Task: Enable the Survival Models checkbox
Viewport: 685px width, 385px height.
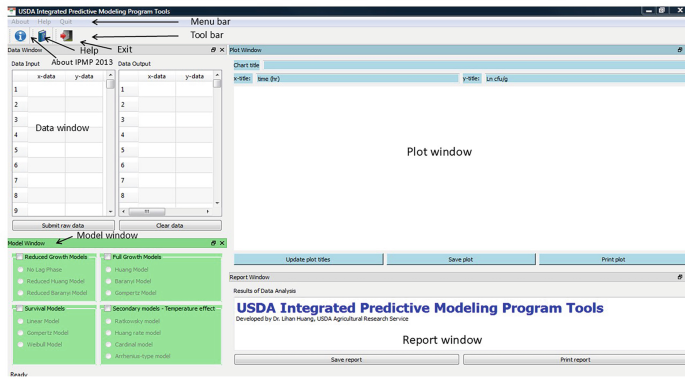Action: click(20, 309)
